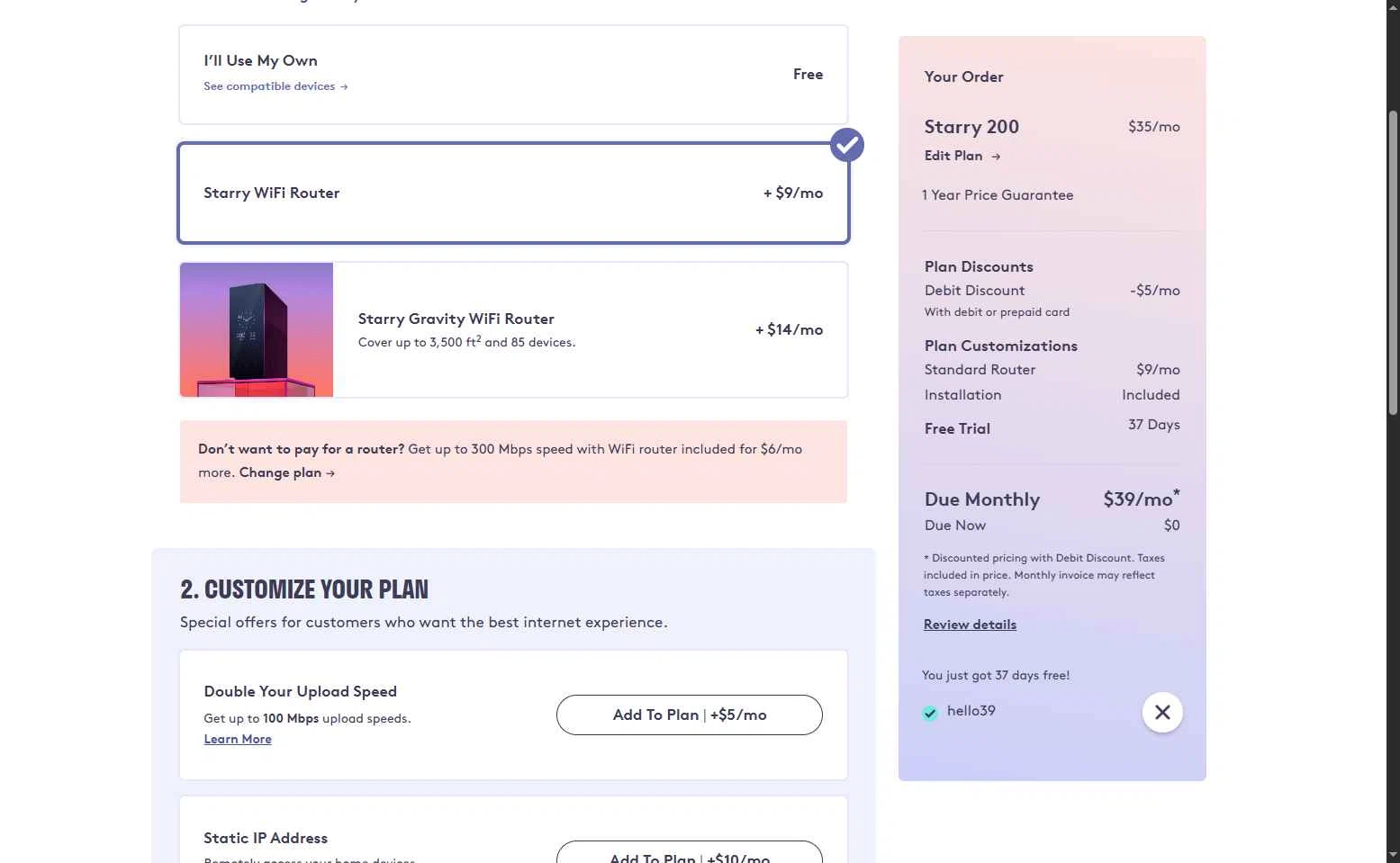Image resolution: width=1400 pixels, height=863 pixels.
Task: Click the green check beside hello39
Action: (x=930, y=713)
